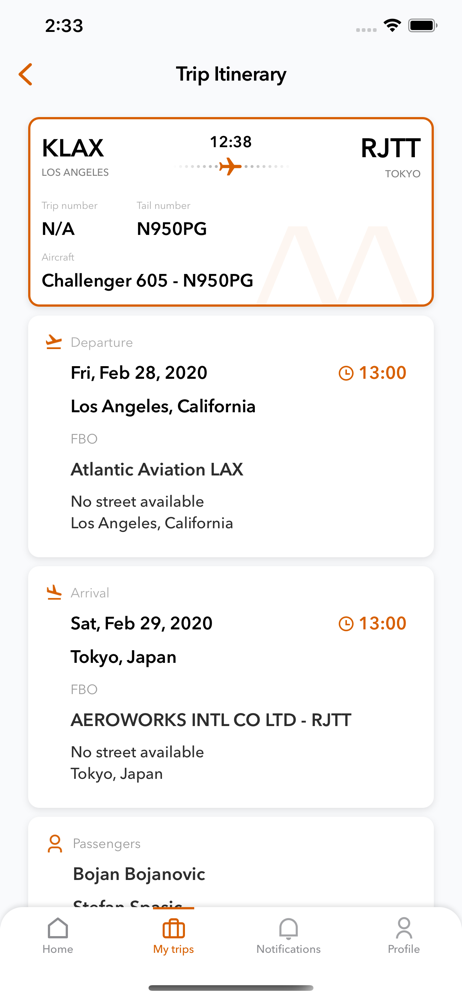Tap the Fri, Feb 28, 2020 departure date
The height and width of the screenshot is (1000, 462).
coord(139,373)
